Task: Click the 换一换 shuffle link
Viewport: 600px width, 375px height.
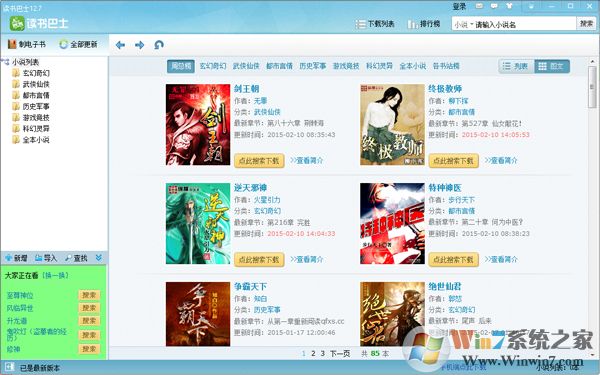Action: point(55,275)
